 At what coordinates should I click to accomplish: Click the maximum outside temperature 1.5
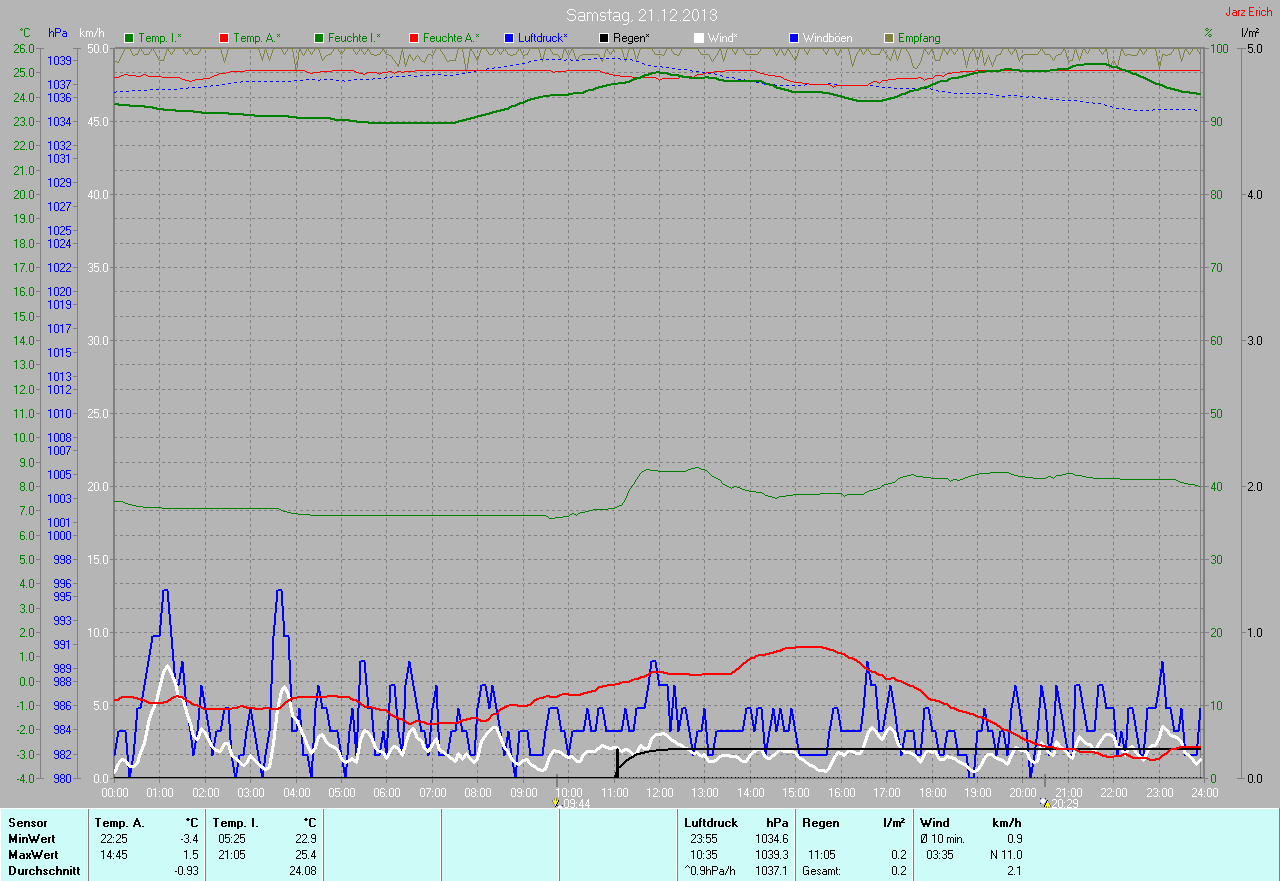[x=190, y=855]
